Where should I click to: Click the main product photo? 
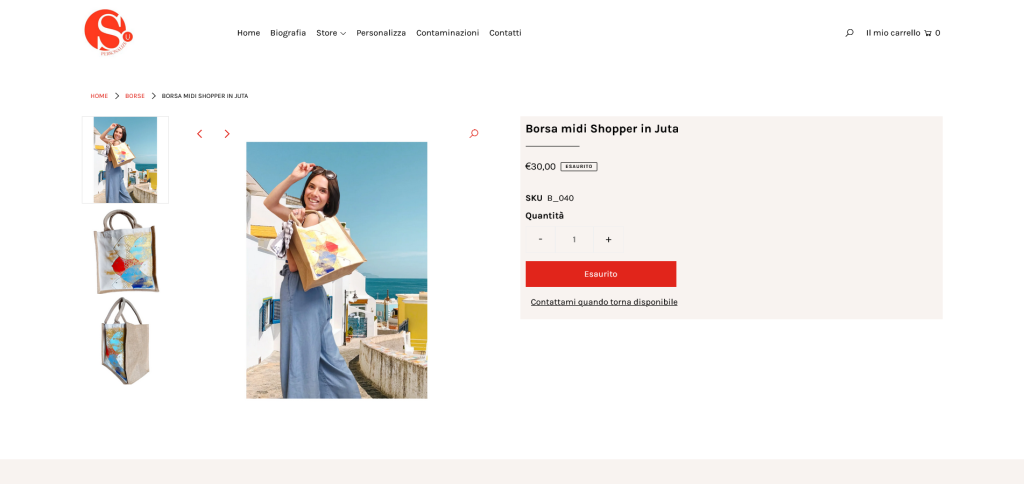click(336, 270)
